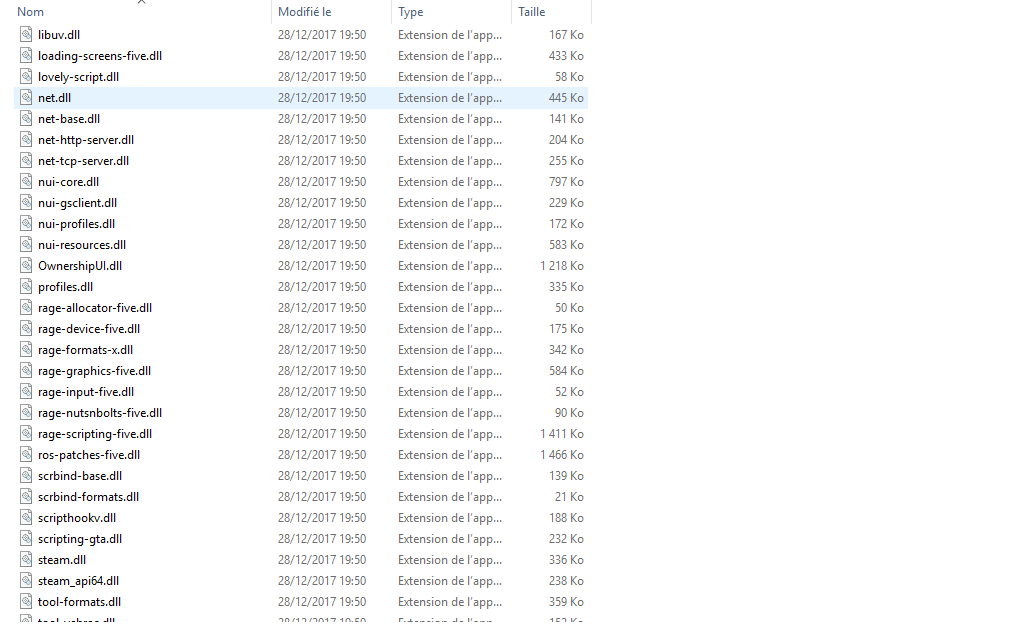
Task: Select the steam_api64.dll file icon
Action: coord(26,581)
